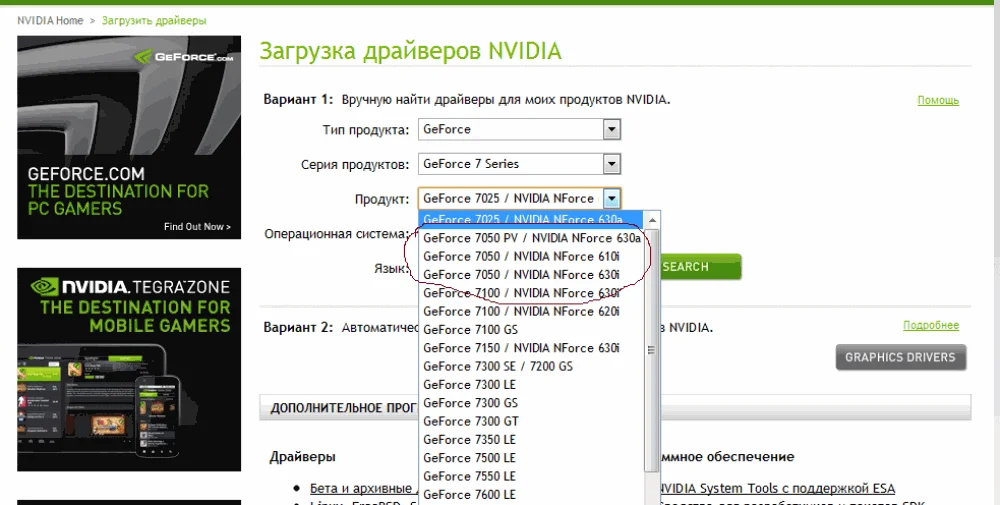The height and width of the screenshot is (505, 1000).
Task: Open the GeForce.com PC gamers banner
Action: coord(129,137)
